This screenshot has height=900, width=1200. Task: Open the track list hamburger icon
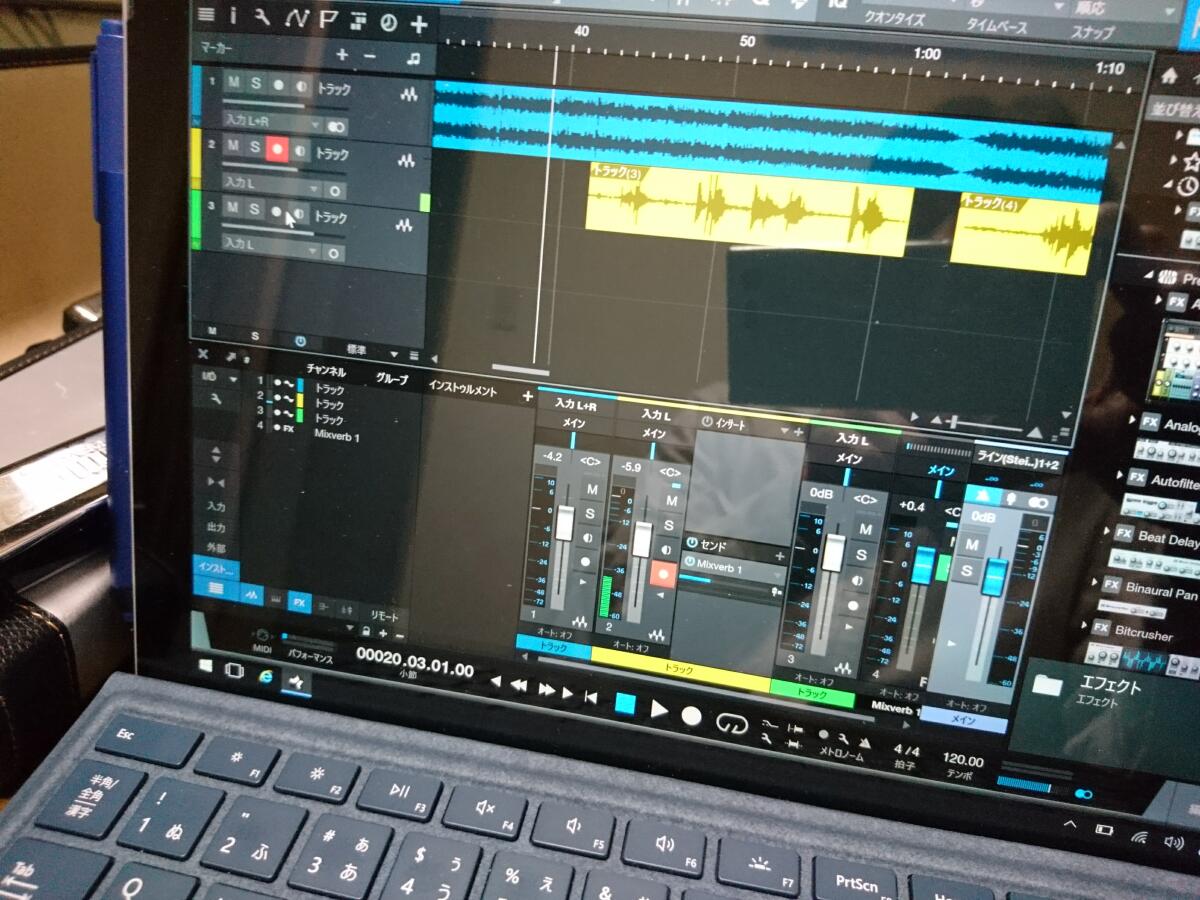[x=206, y=14]
